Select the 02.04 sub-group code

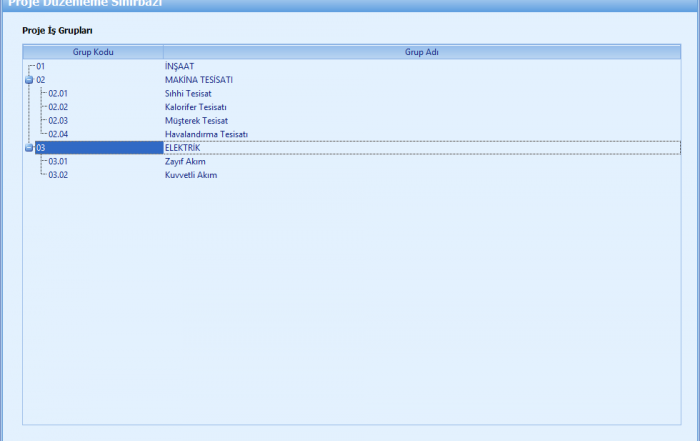click(57, 134)
